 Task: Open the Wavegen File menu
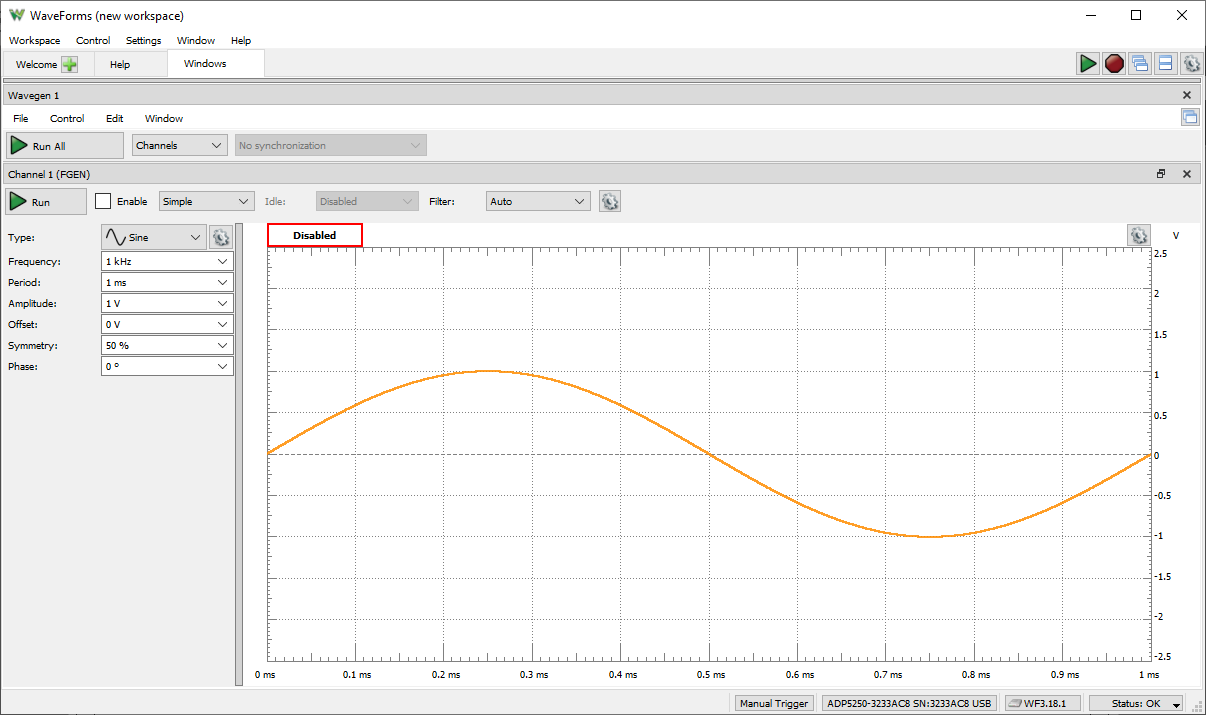point(21,118)
